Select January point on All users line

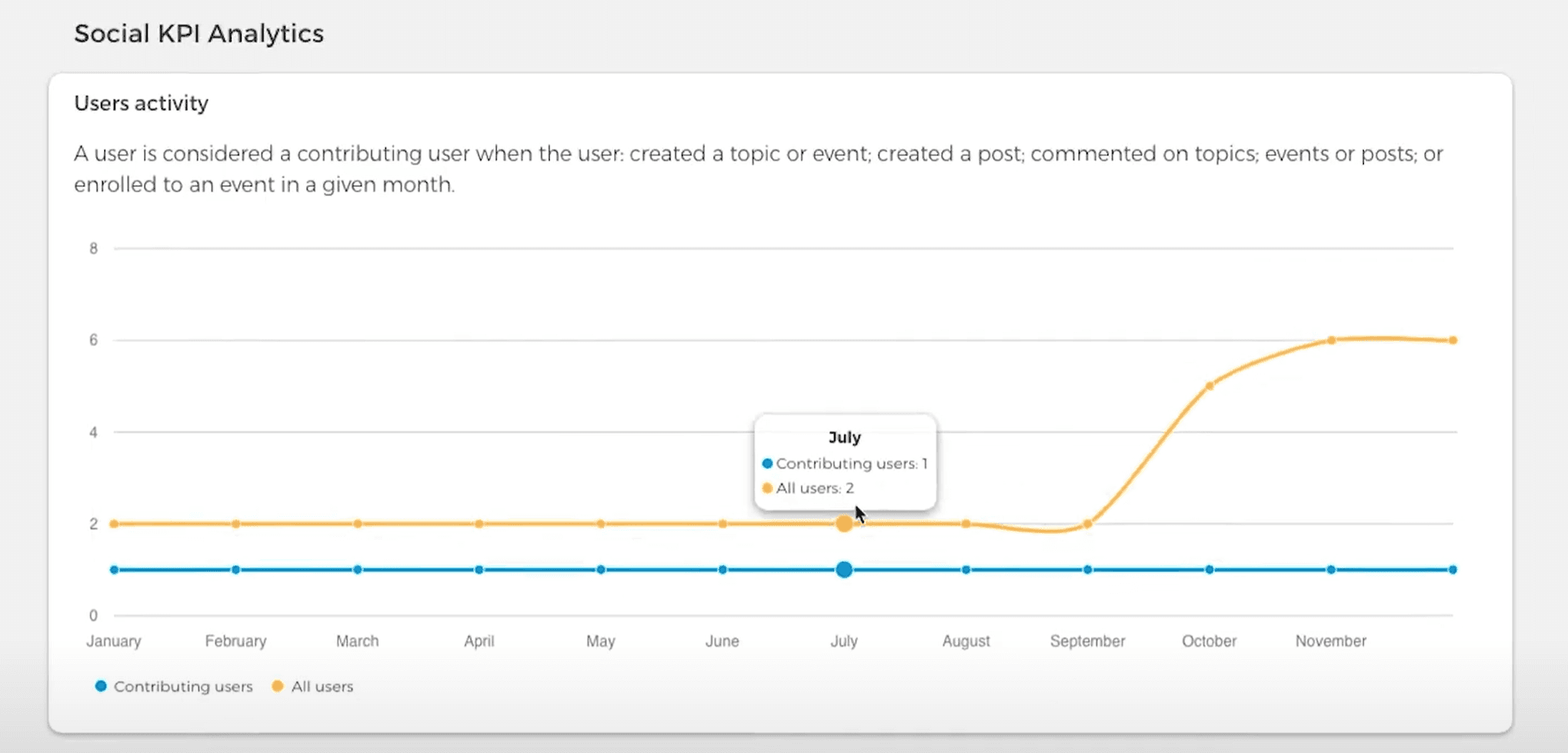point(114,524)
